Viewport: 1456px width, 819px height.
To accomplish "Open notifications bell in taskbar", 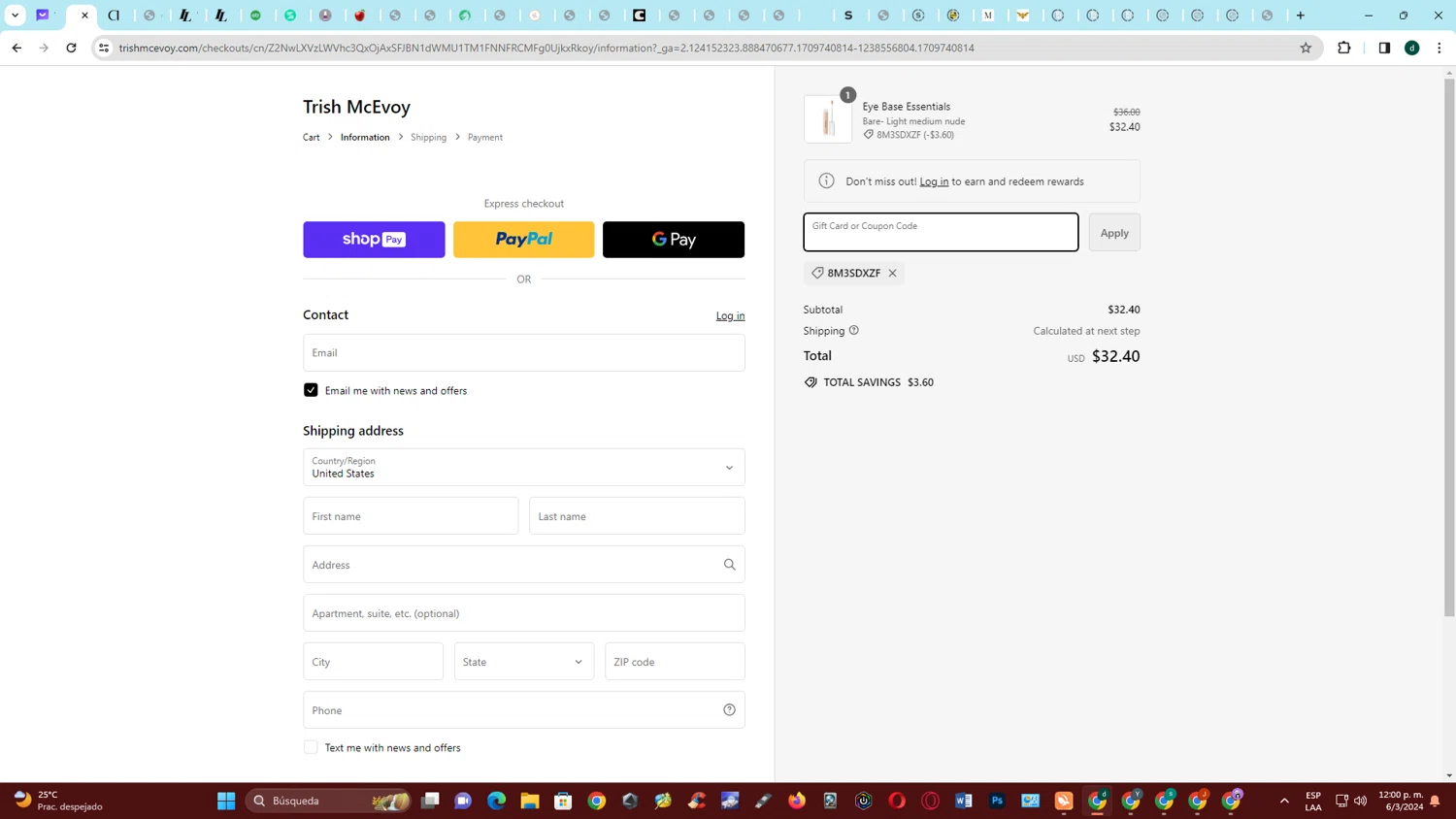I will 1435,801.
